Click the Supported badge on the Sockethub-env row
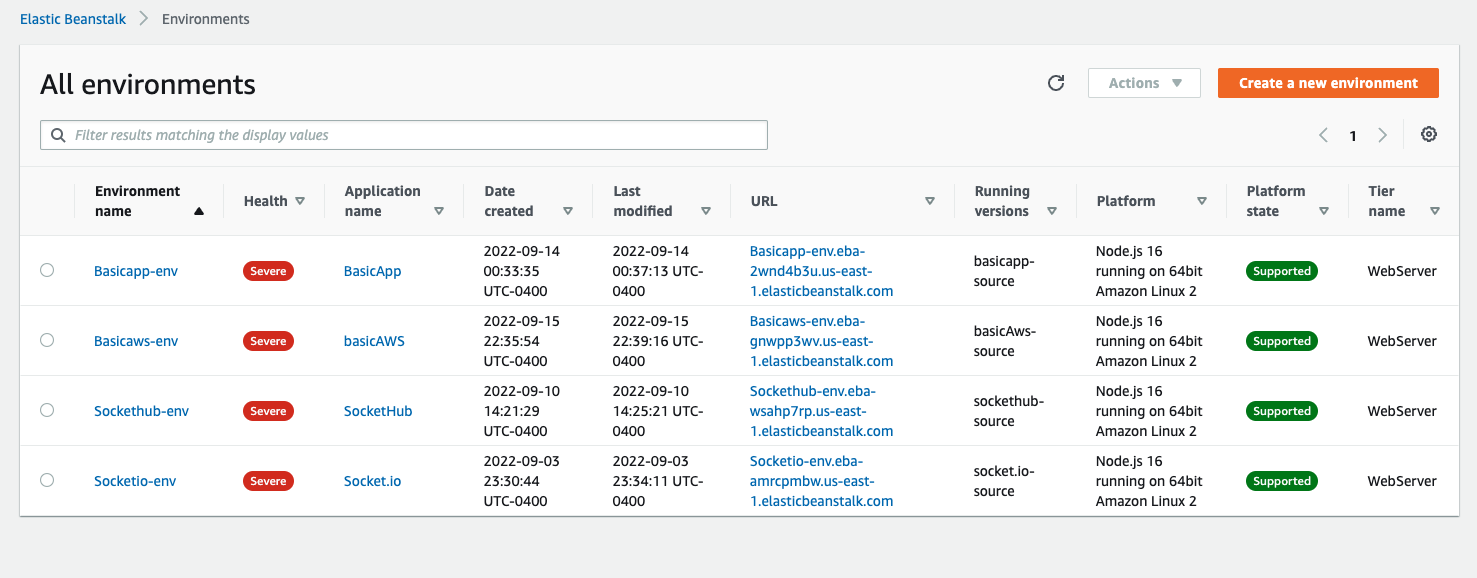The image size is (1477, 578). pos(1281,410)
